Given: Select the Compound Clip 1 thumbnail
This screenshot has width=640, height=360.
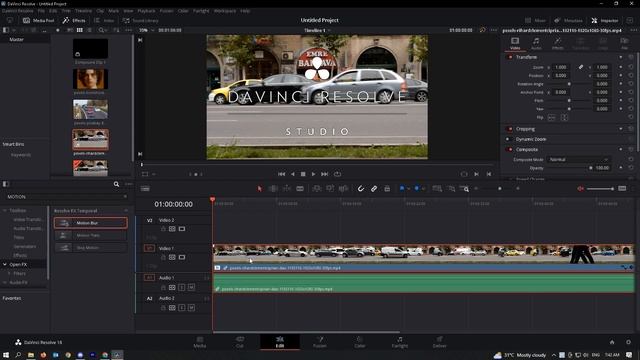Looking at the screenshot, I should coord(91,49).
